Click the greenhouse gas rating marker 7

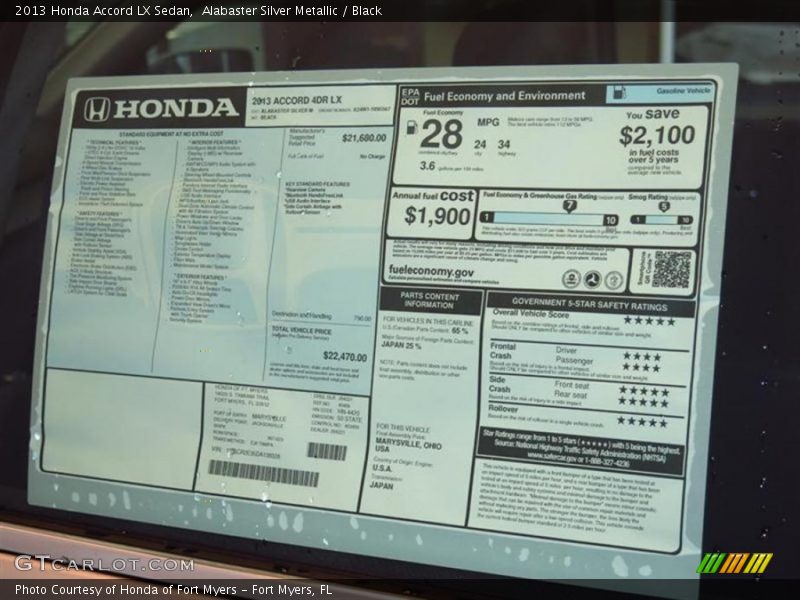point(569,206)
